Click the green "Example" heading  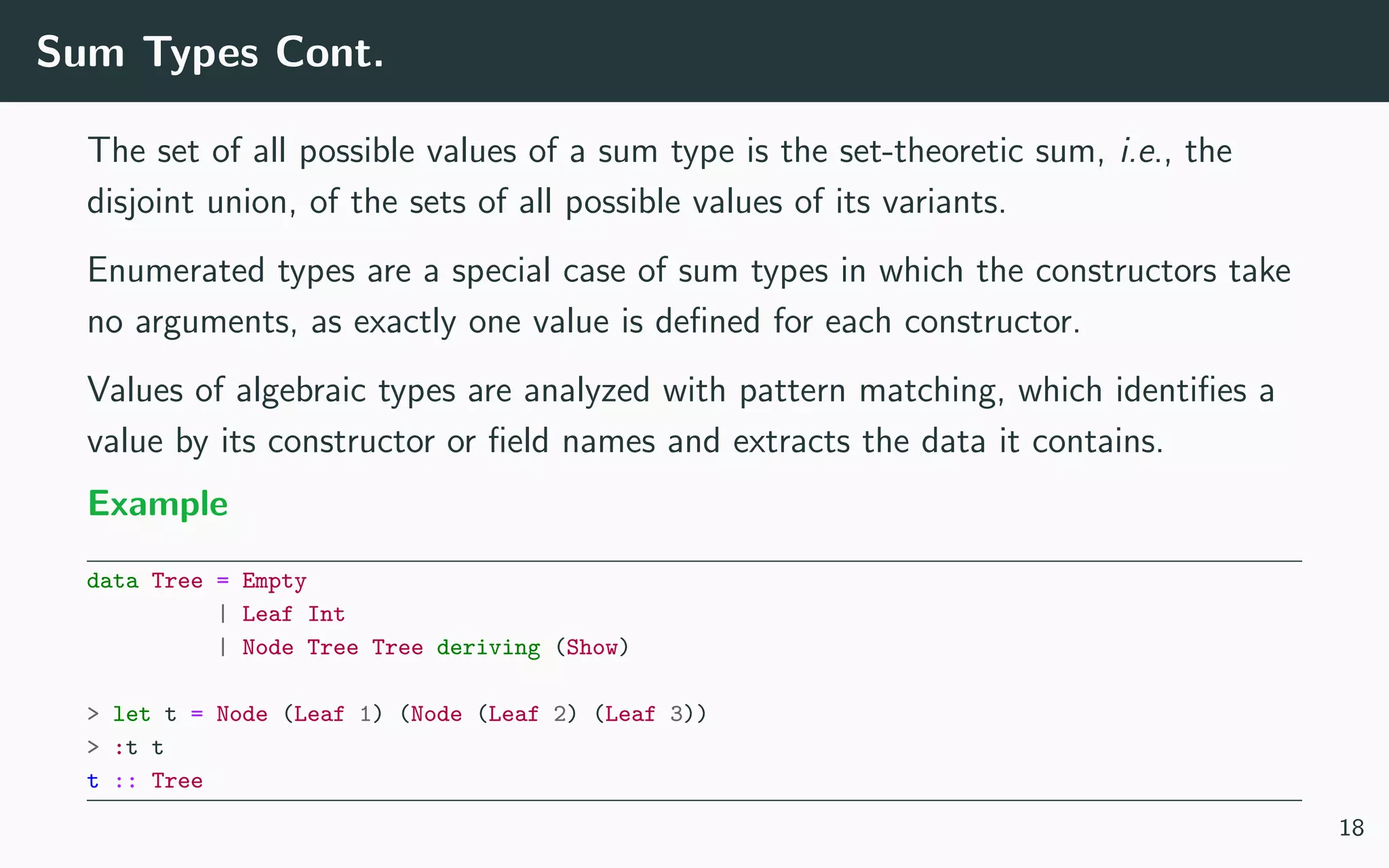(157, 504)
